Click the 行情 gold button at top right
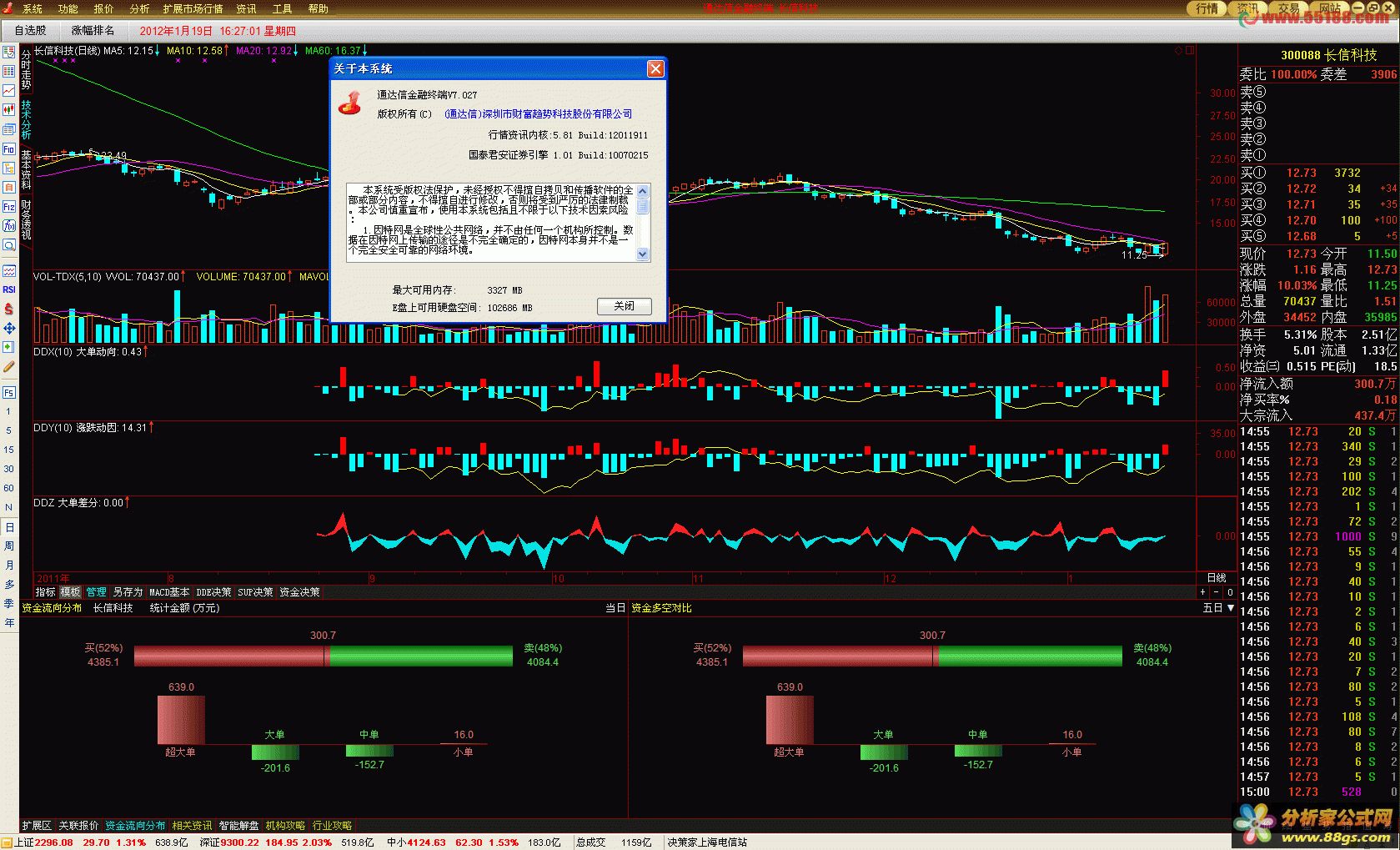This screenshot has height=850, width=1400. click(1207, 8)
